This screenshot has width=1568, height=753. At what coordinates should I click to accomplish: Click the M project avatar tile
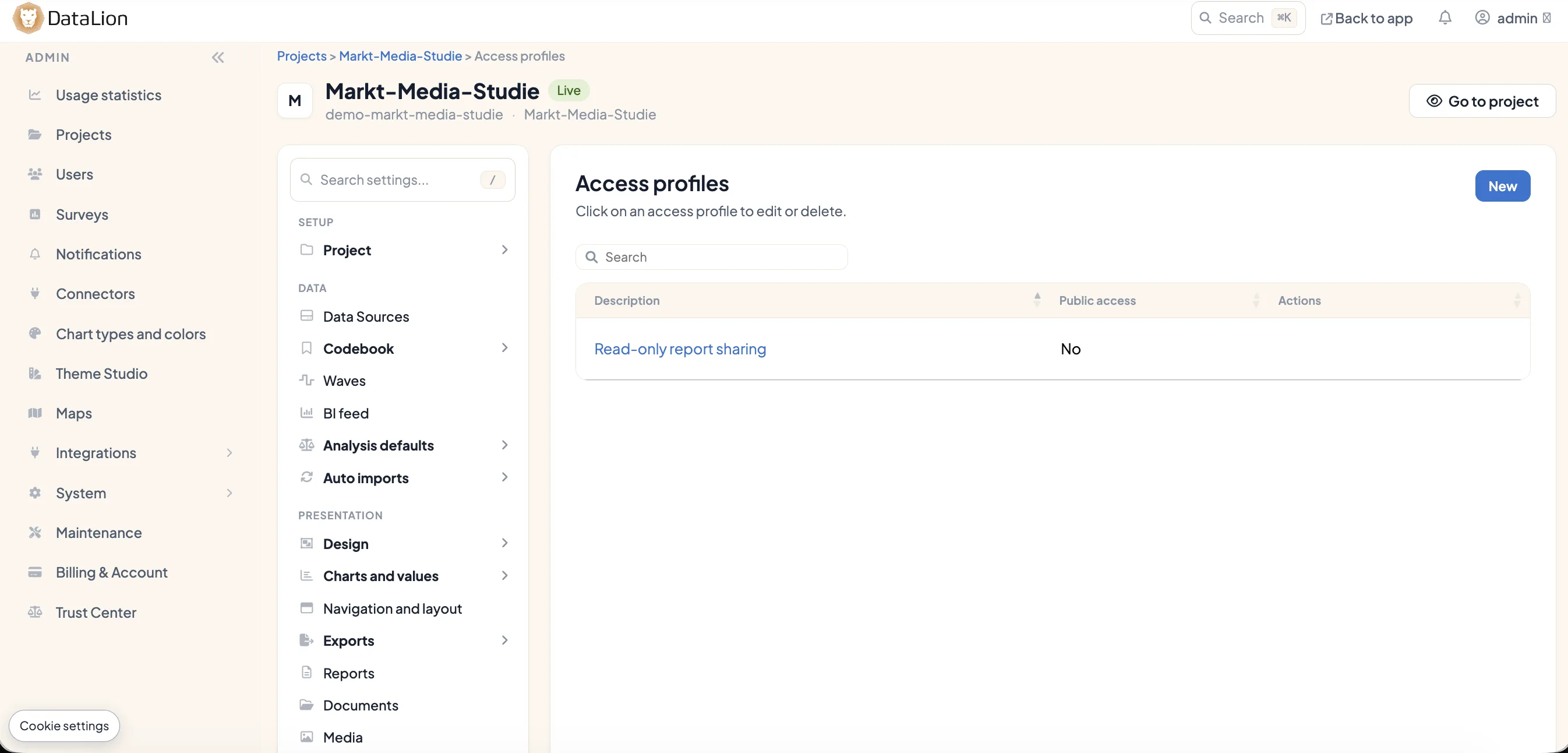(x=295, y=101)
